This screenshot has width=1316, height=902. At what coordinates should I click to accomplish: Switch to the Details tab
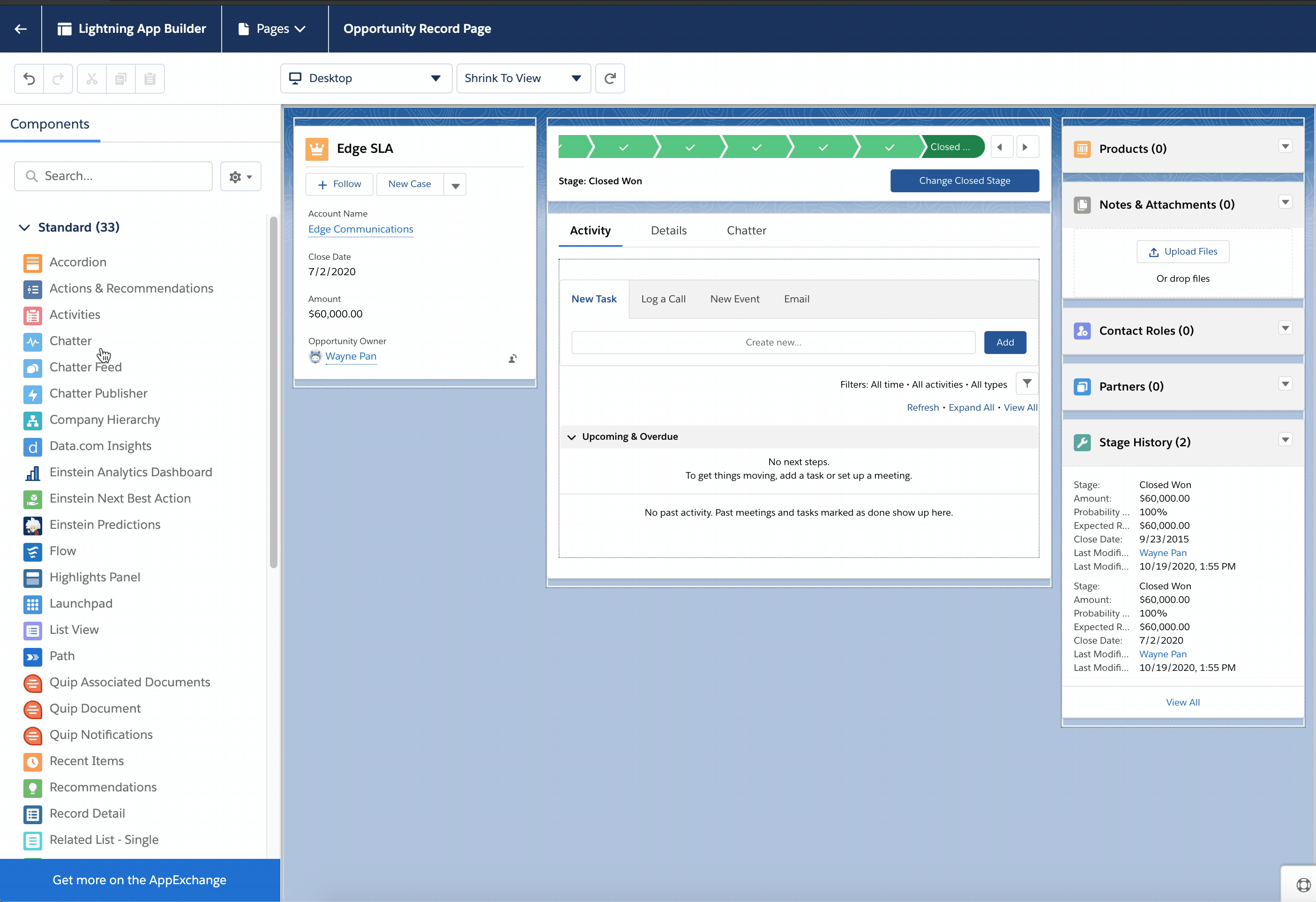click(x=668, y=231)
